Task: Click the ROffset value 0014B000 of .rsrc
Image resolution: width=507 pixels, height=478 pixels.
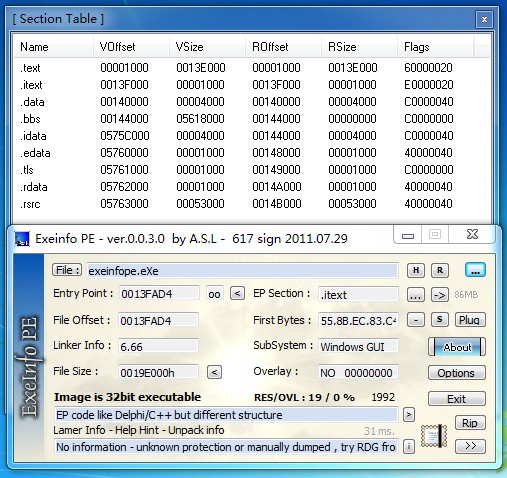Action: point(277,204)
